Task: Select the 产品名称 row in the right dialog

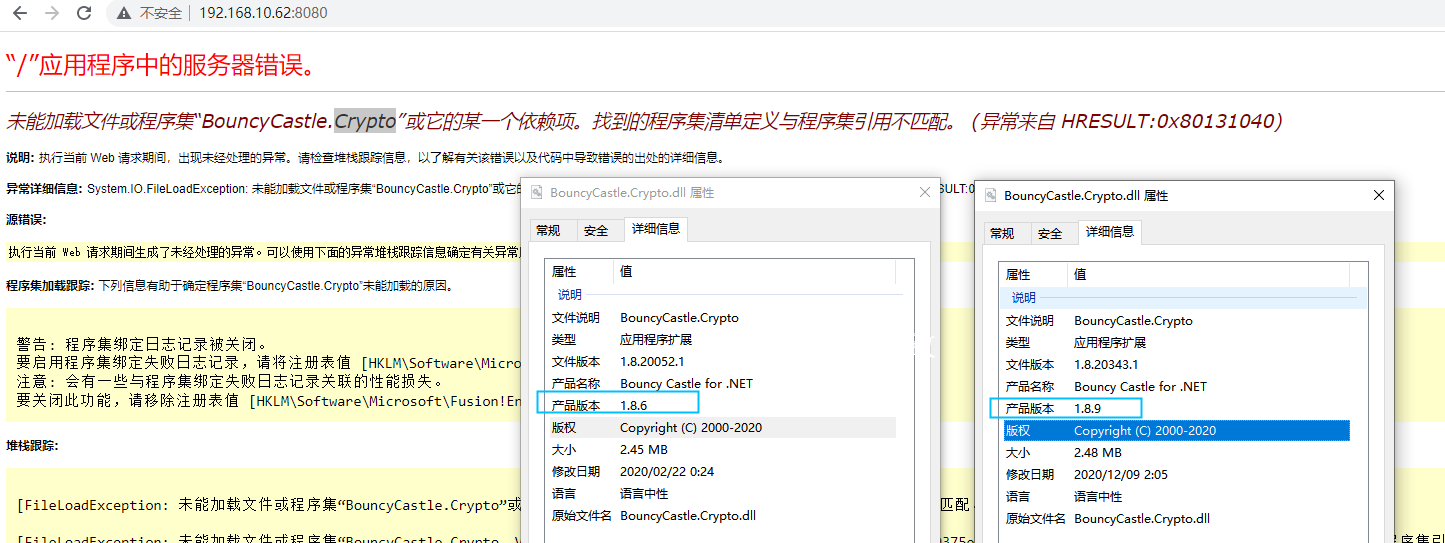Action: [x=1175, y=387]
